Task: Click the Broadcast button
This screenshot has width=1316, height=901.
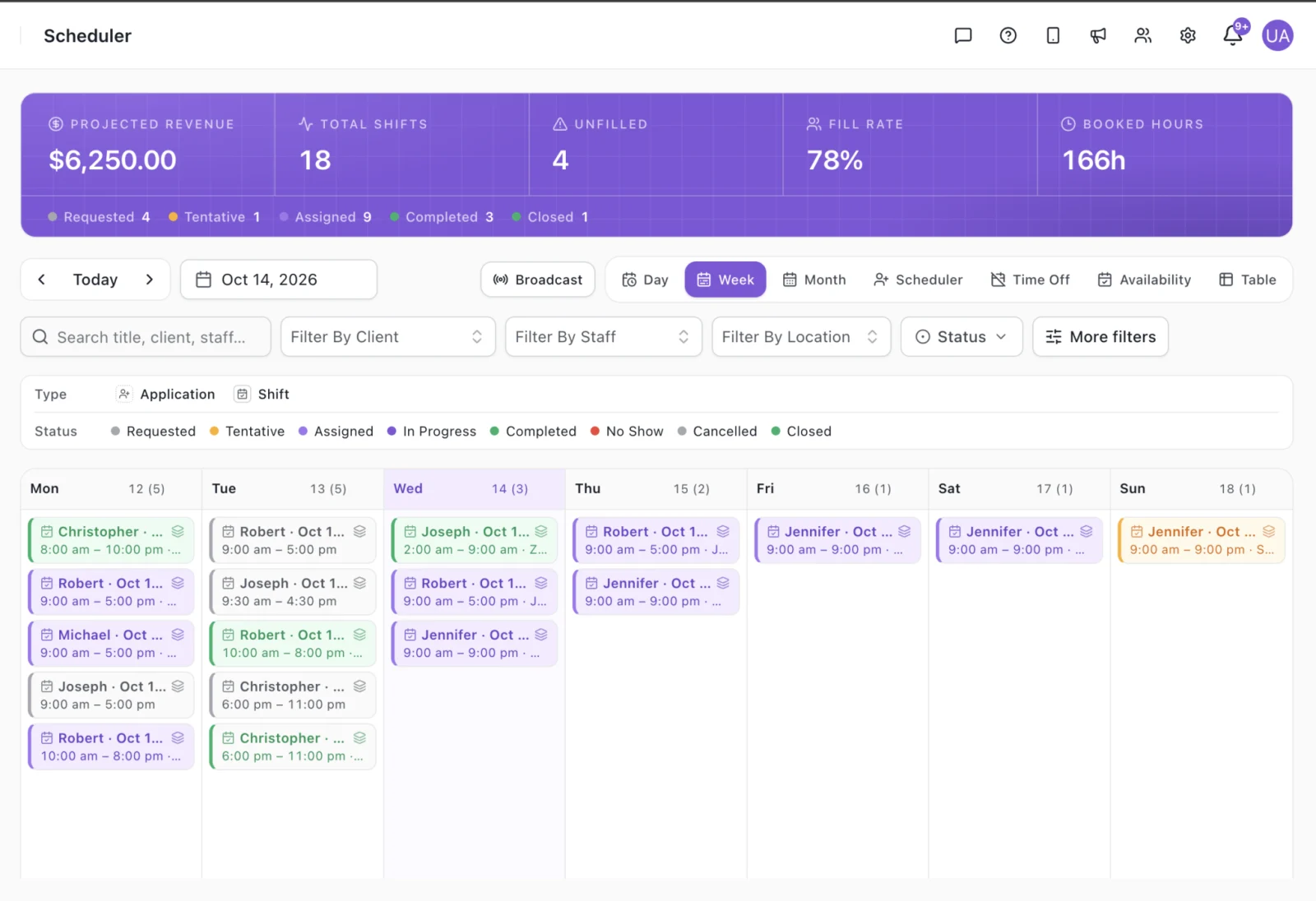Action: click(538, 280)
